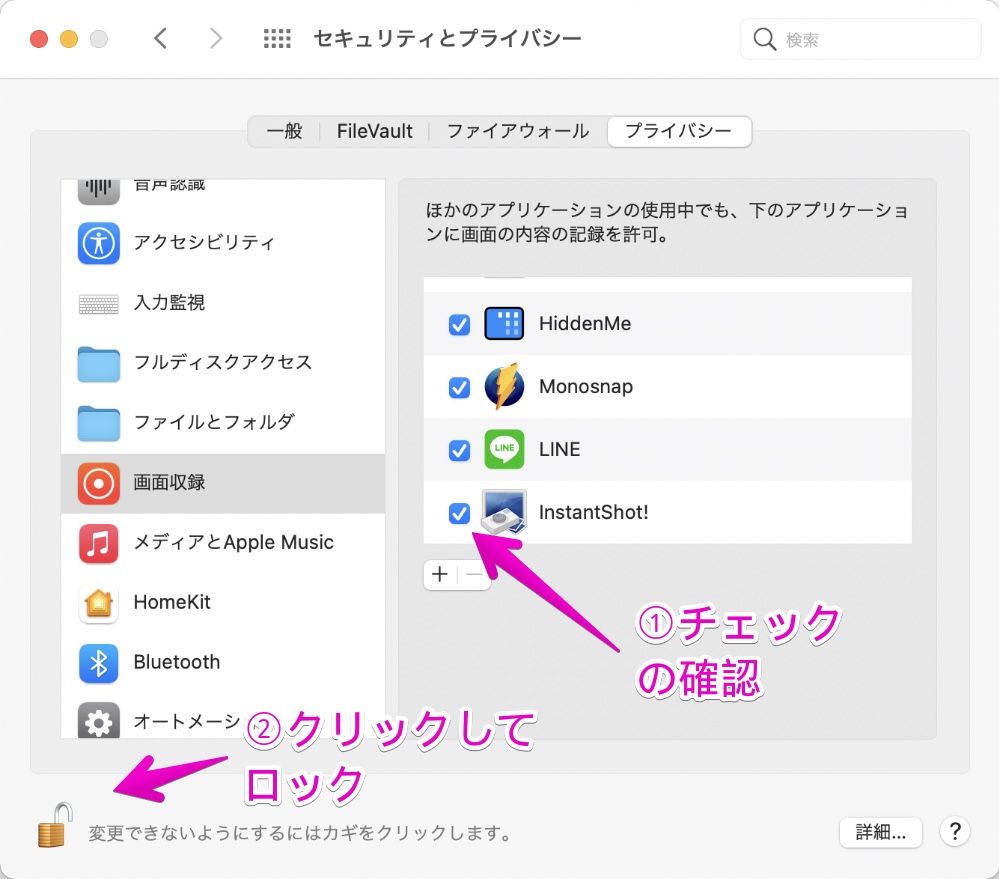The height and width of the screenshot is (879, 999).
Task: Select the ファイルとフォルダ folder icon
Action: (x=99, y=424)
